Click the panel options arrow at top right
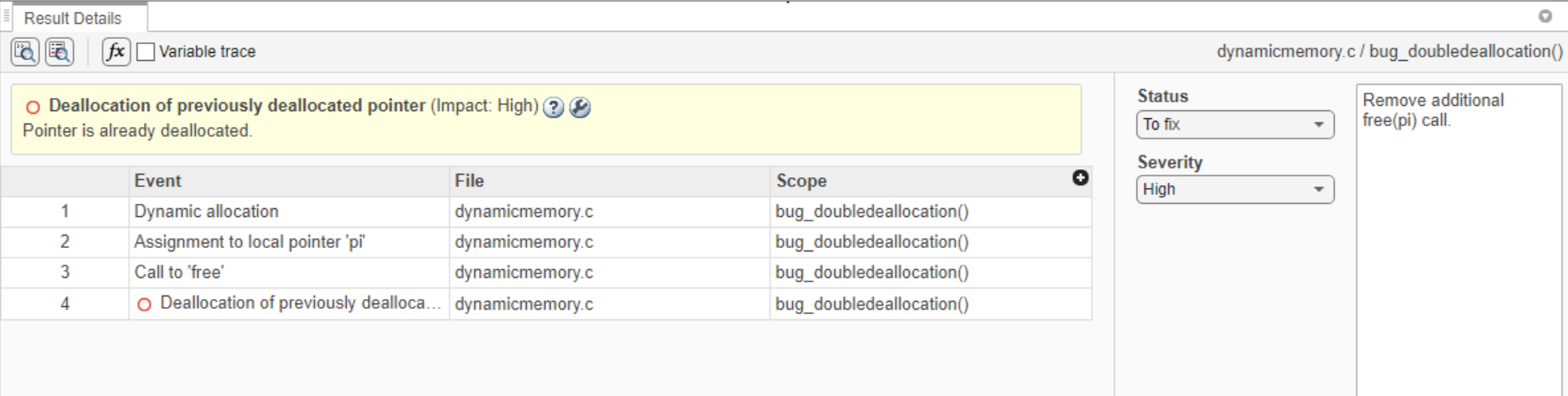The width and height of the screenshot is (1568, 396). click(1545, 16)
